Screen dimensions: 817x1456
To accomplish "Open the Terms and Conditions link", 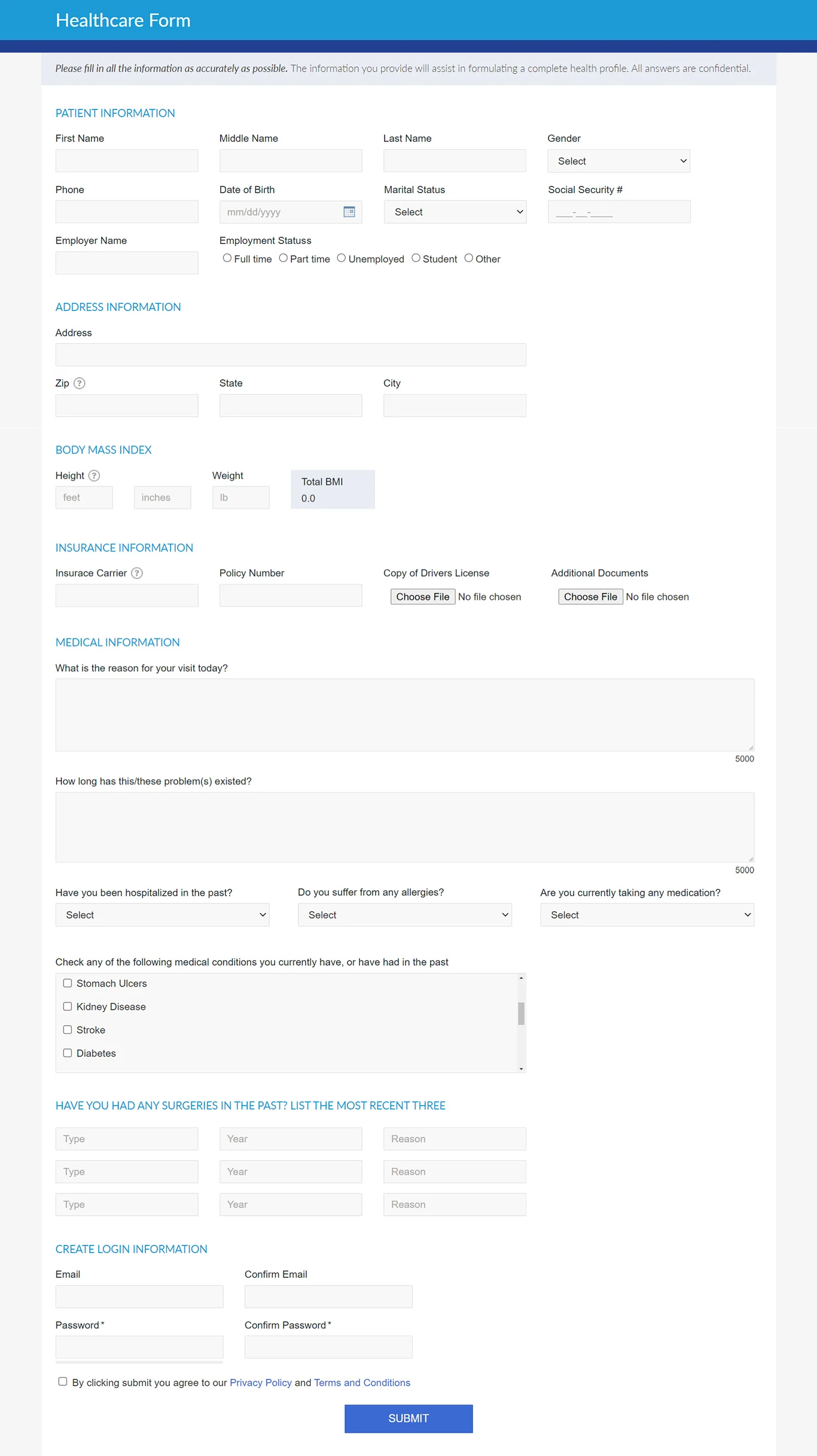I will [x=362, y=1382].
